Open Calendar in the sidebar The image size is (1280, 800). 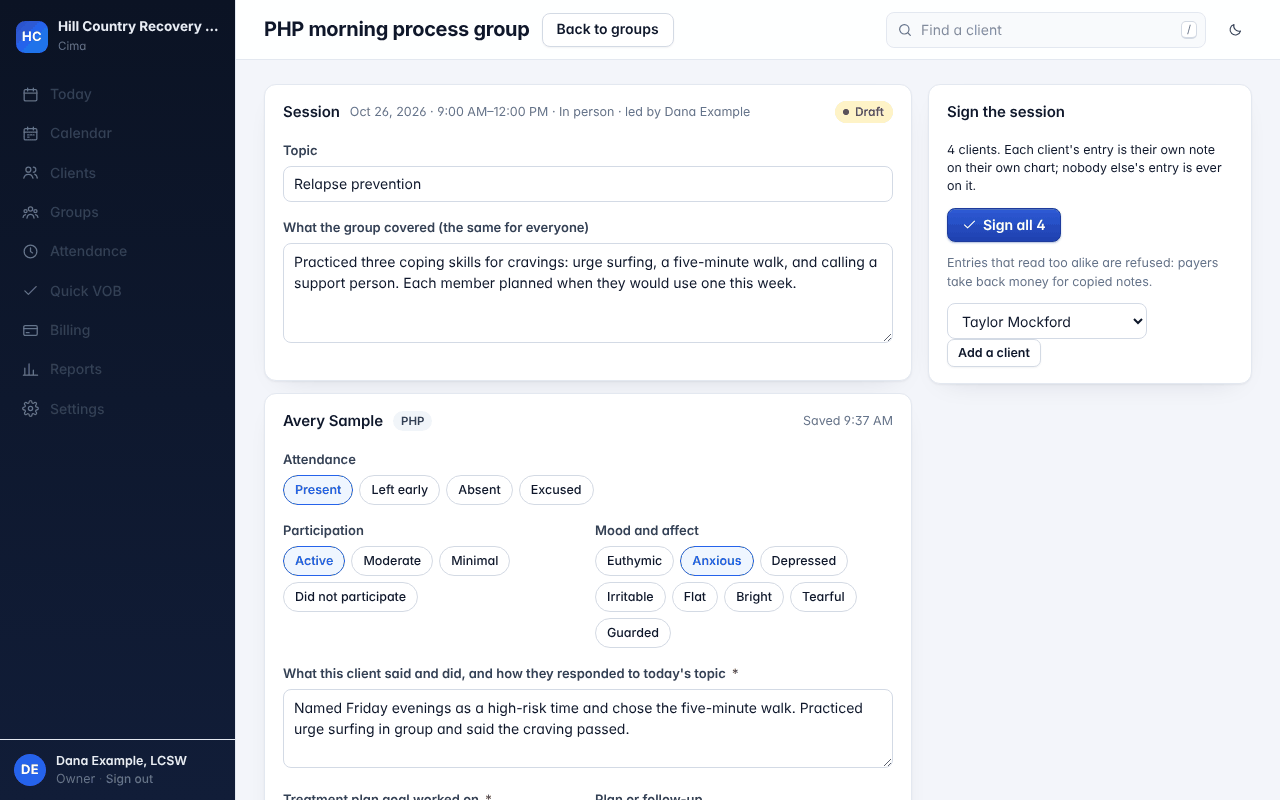pos(117,133)
